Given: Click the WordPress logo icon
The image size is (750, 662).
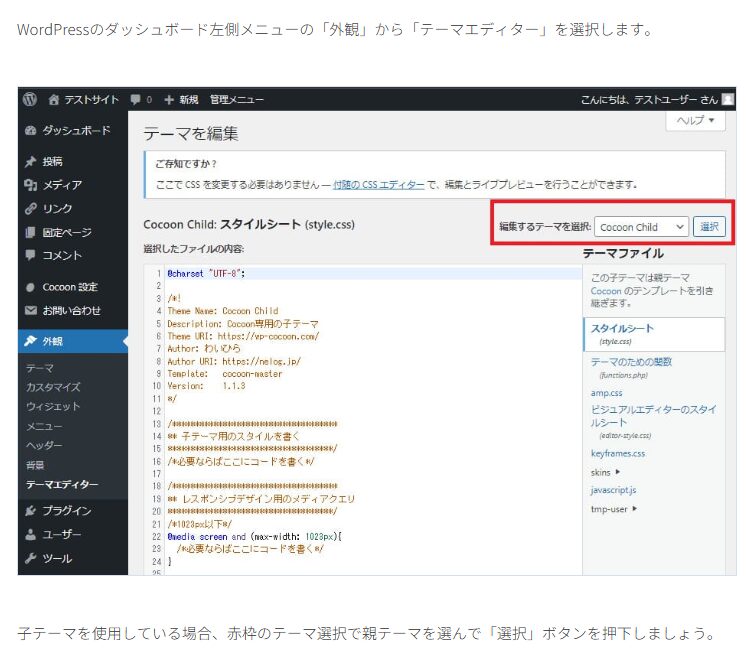Looking at the screenshot, I should 31,100.
